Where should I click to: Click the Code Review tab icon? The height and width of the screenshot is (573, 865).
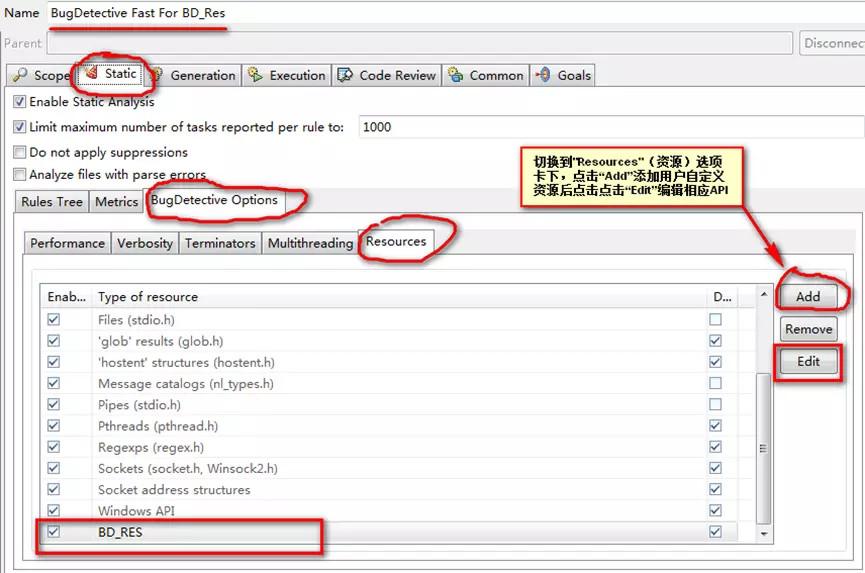coord(346,75)
